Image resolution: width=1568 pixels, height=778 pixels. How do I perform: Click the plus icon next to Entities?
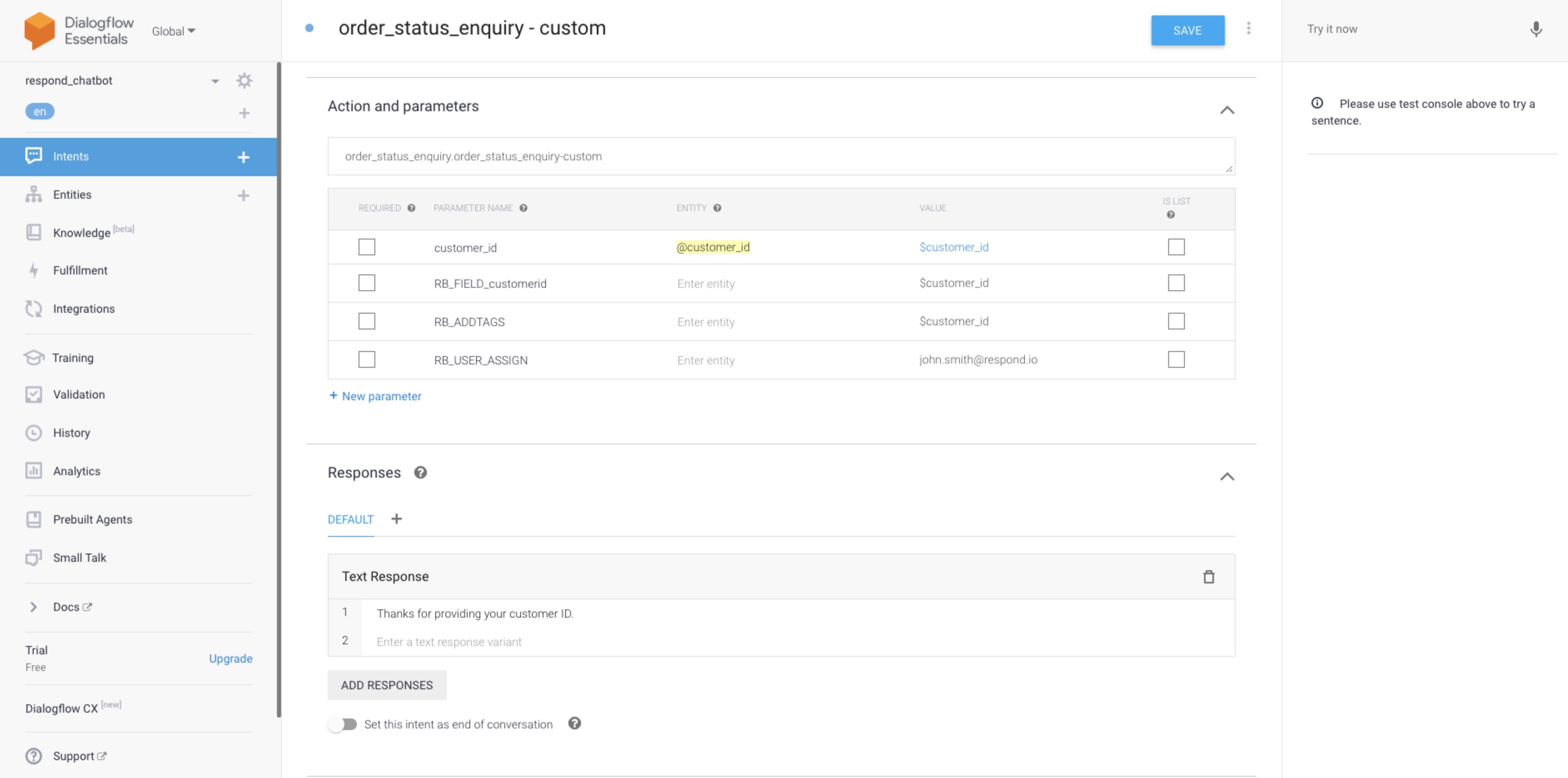click(244, 195)
